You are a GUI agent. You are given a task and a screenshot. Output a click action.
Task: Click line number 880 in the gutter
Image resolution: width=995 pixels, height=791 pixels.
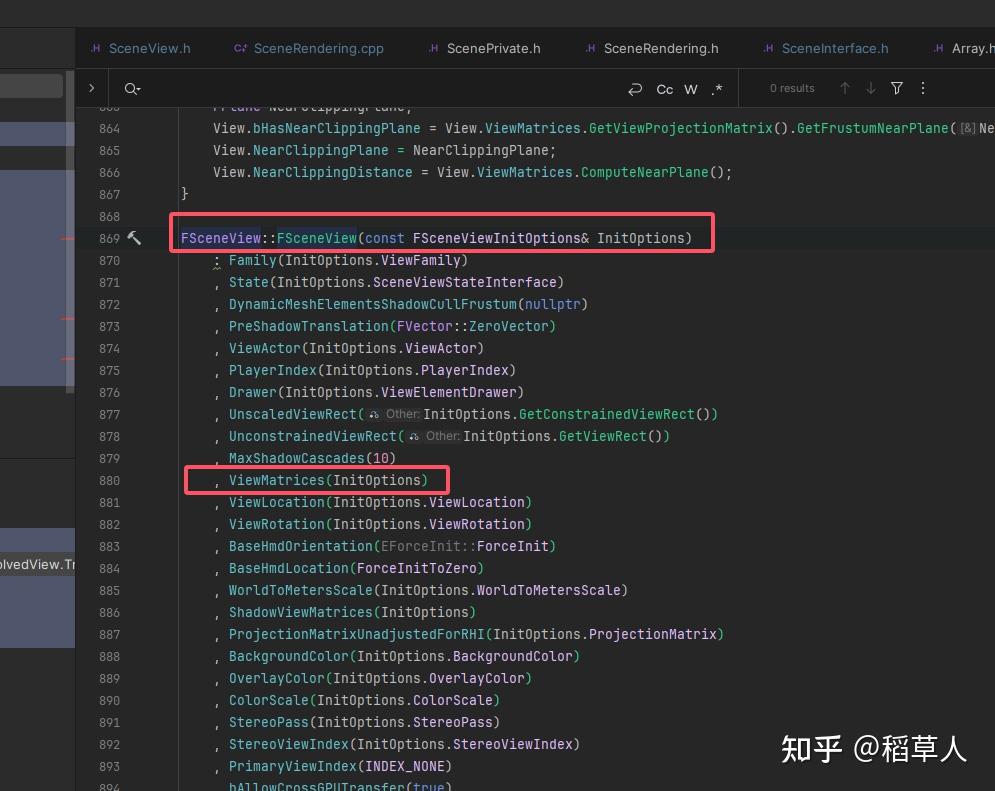pyautogui.click(x=110, y=480)
